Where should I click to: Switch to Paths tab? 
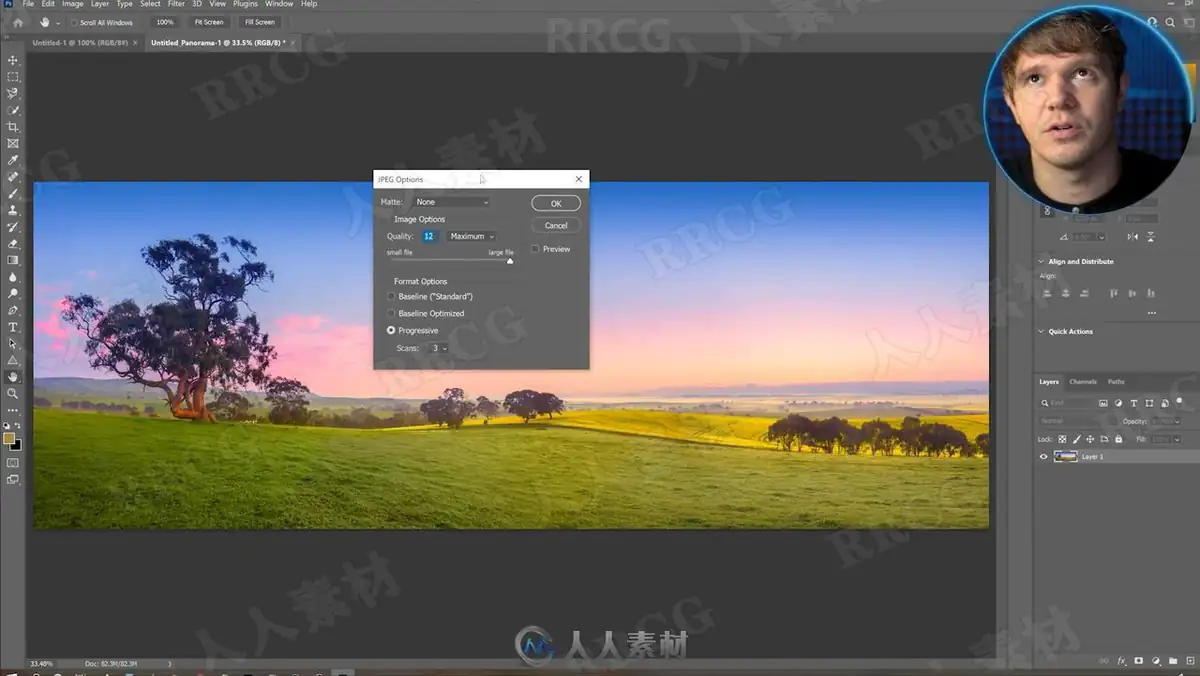coord(1116,382)
